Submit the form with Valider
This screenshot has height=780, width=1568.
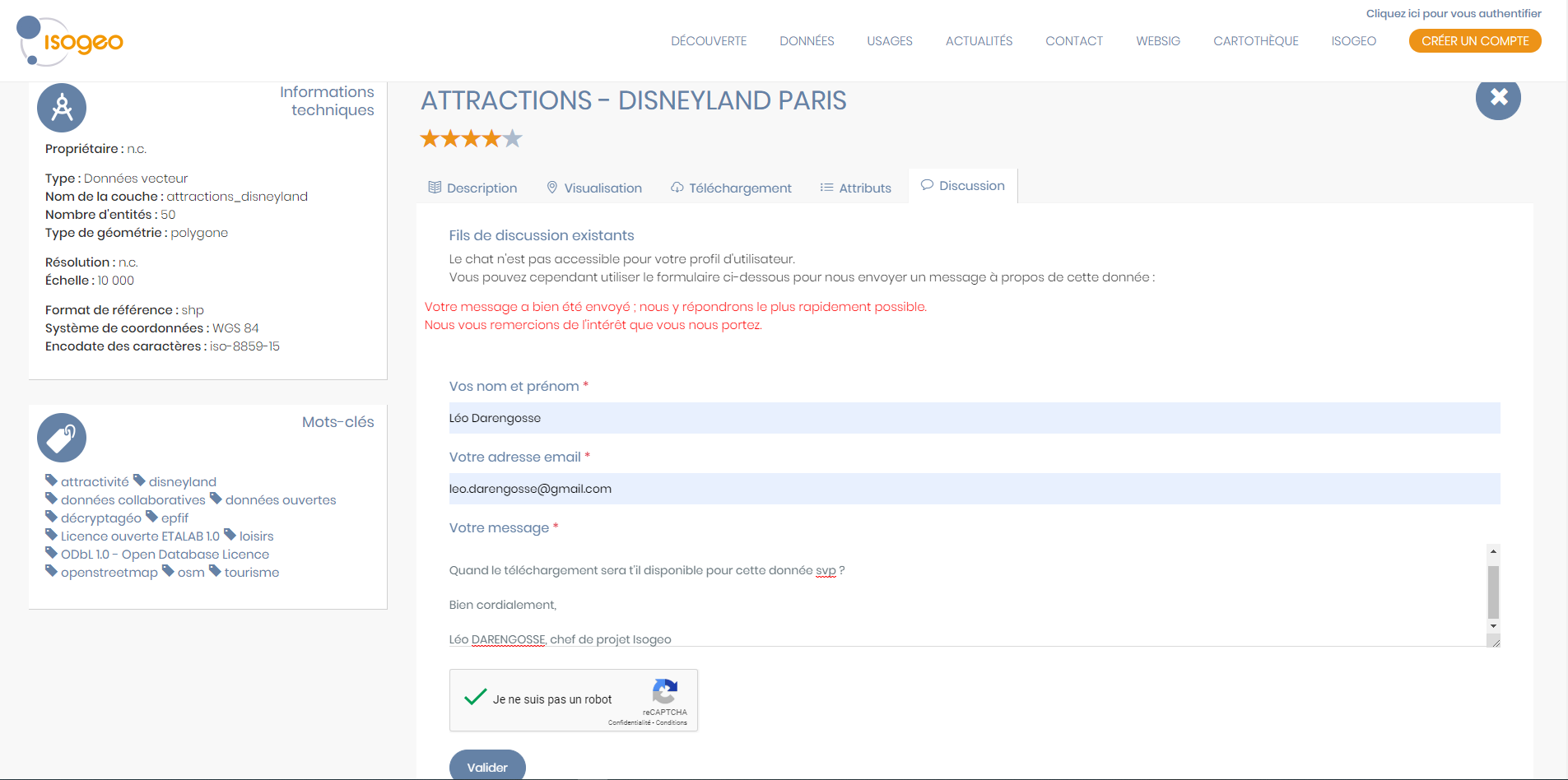487,765
